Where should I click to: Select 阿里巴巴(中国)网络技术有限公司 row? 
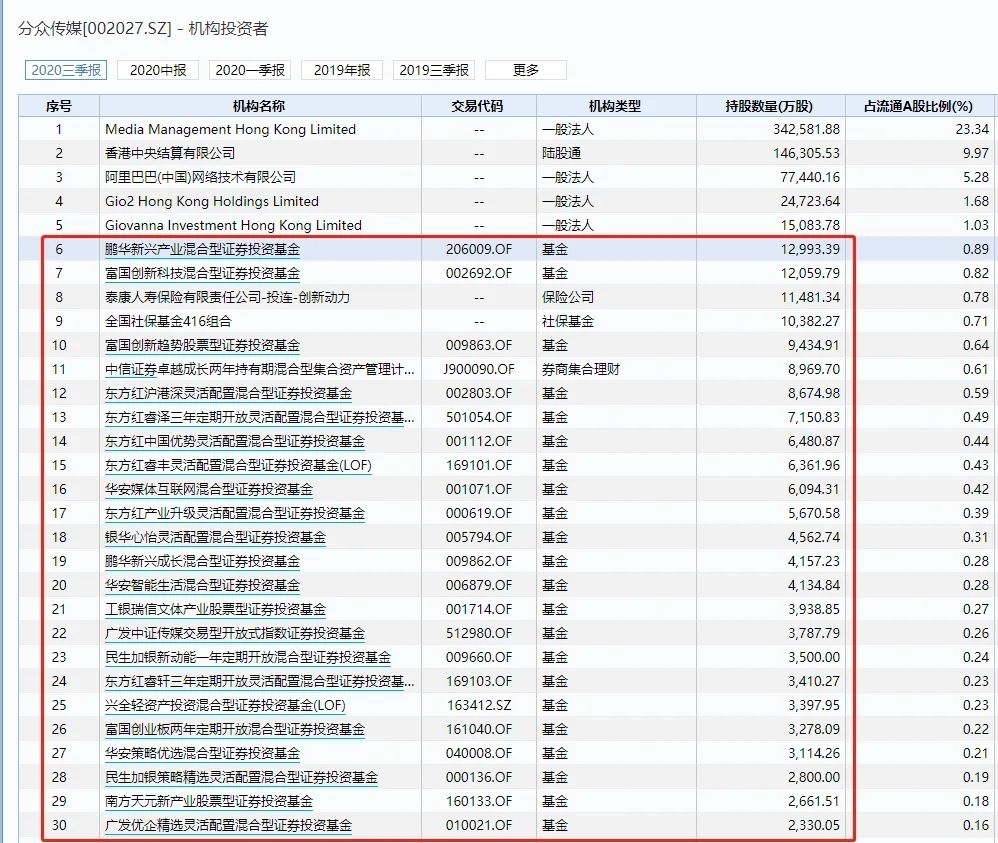click(506, 177)
